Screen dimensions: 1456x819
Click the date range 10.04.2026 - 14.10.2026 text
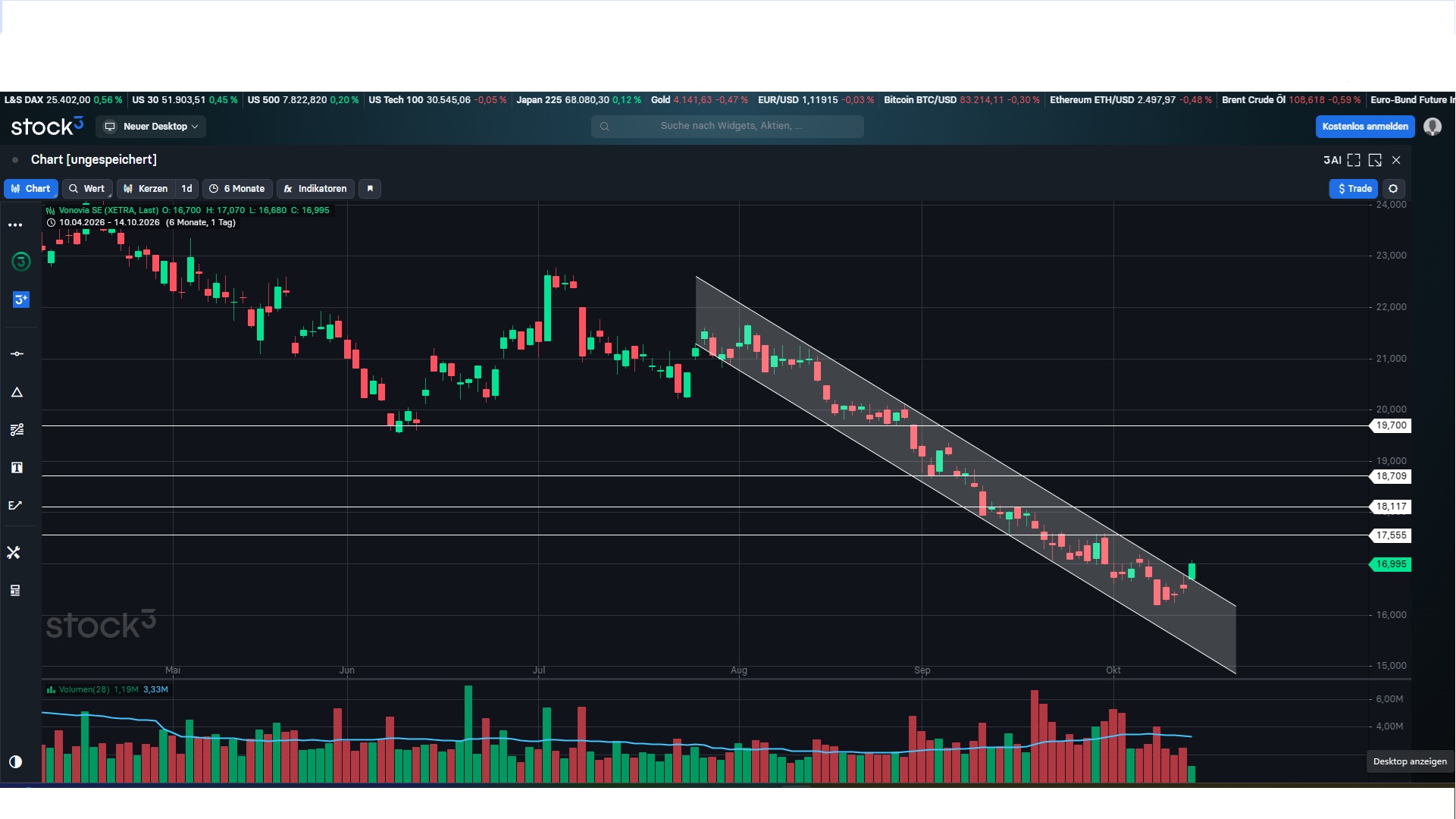pyautogui.click(x=109, y=222)
